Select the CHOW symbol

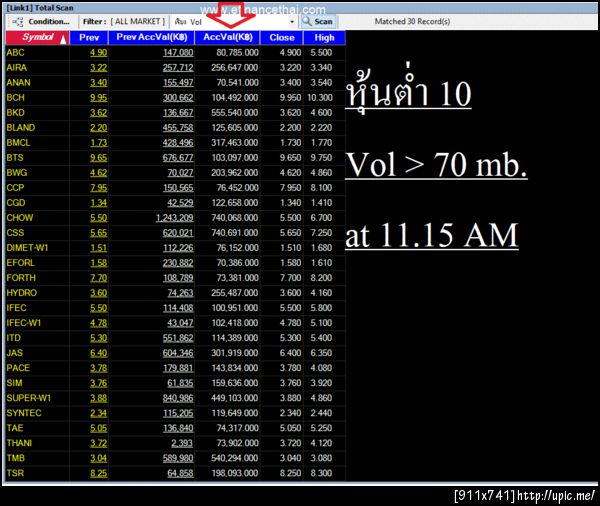click(20, 218)
